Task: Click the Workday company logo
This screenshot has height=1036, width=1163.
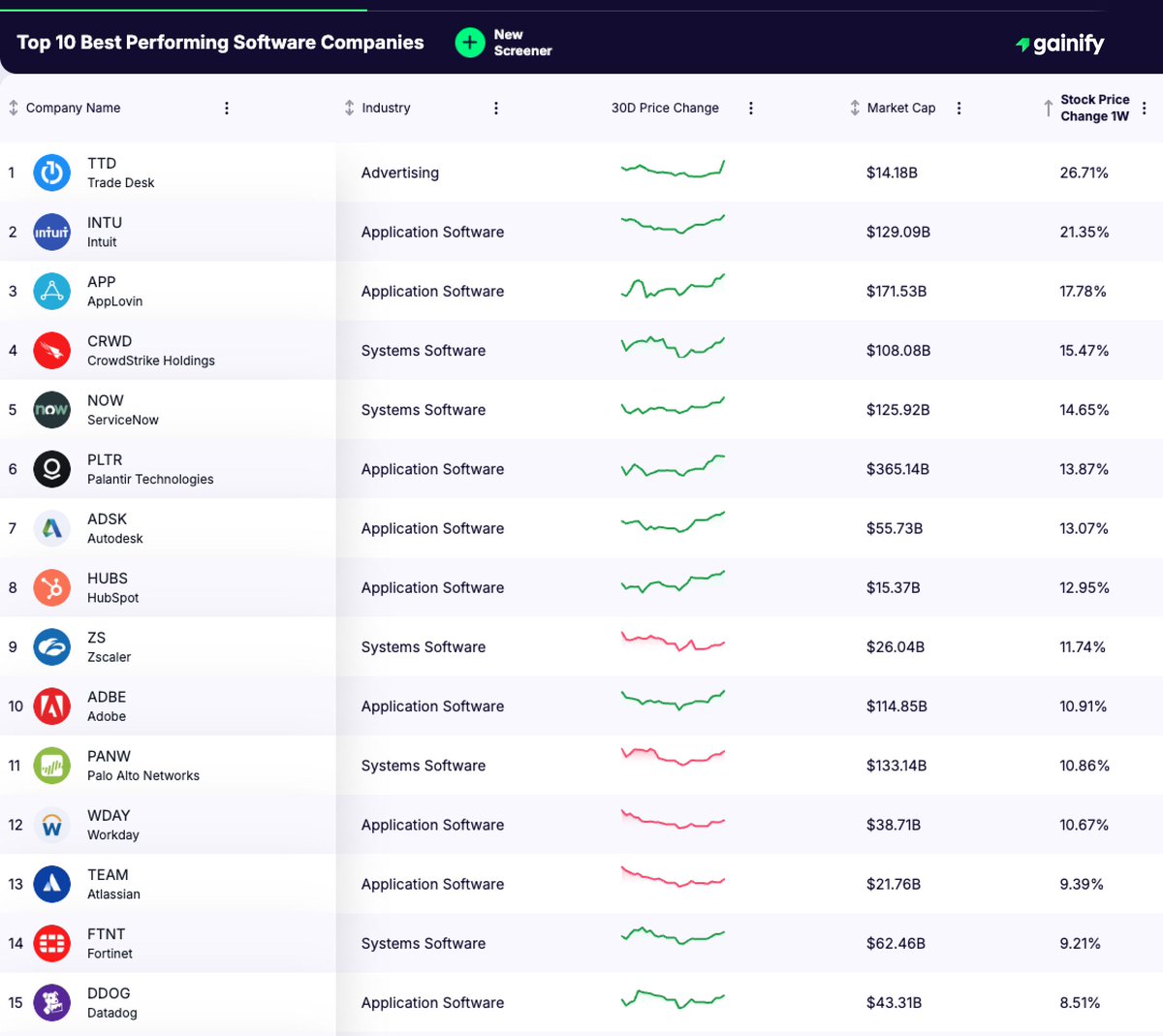Action: click(x=52, y=825)
